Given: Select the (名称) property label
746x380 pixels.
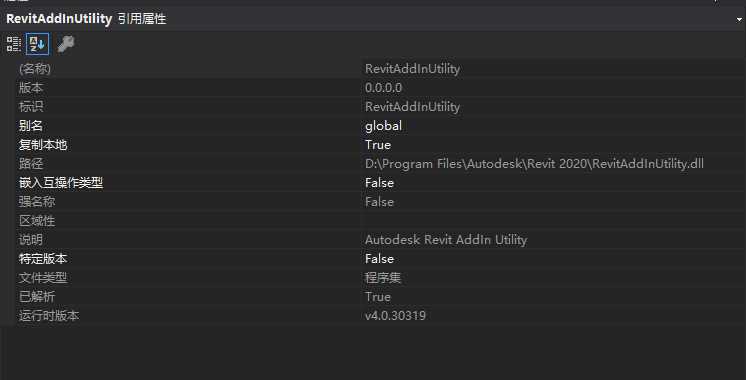Looking at the screenshot, I should tap(35, 69).
